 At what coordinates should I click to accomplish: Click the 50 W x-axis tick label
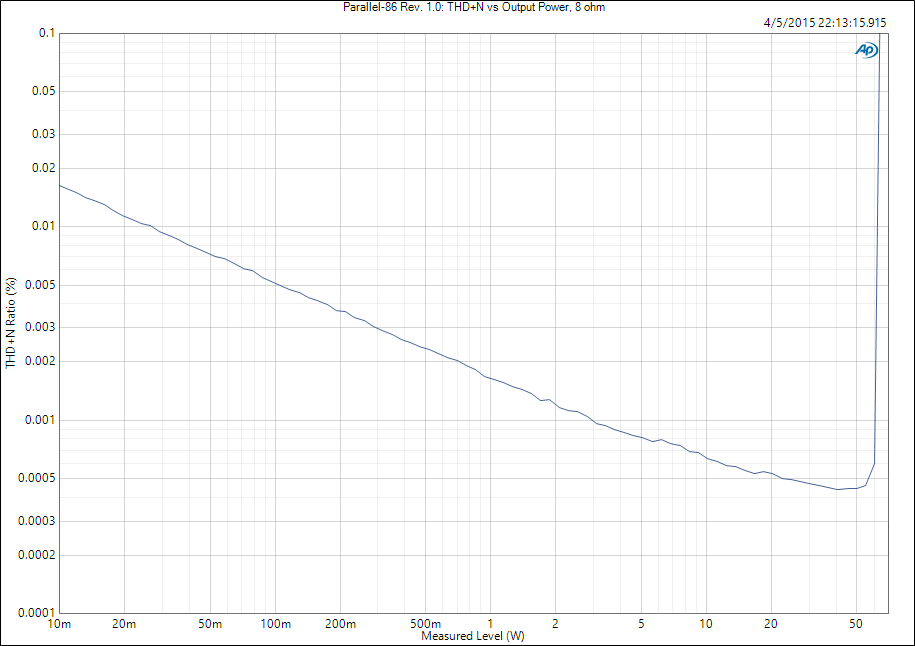[856, 624]
